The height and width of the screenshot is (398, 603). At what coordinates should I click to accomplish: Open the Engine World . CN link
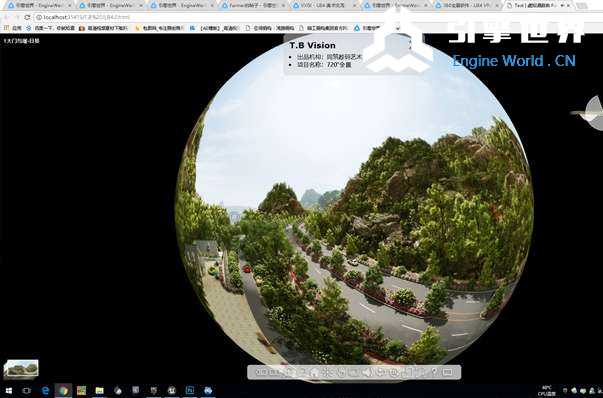(514, 61)
